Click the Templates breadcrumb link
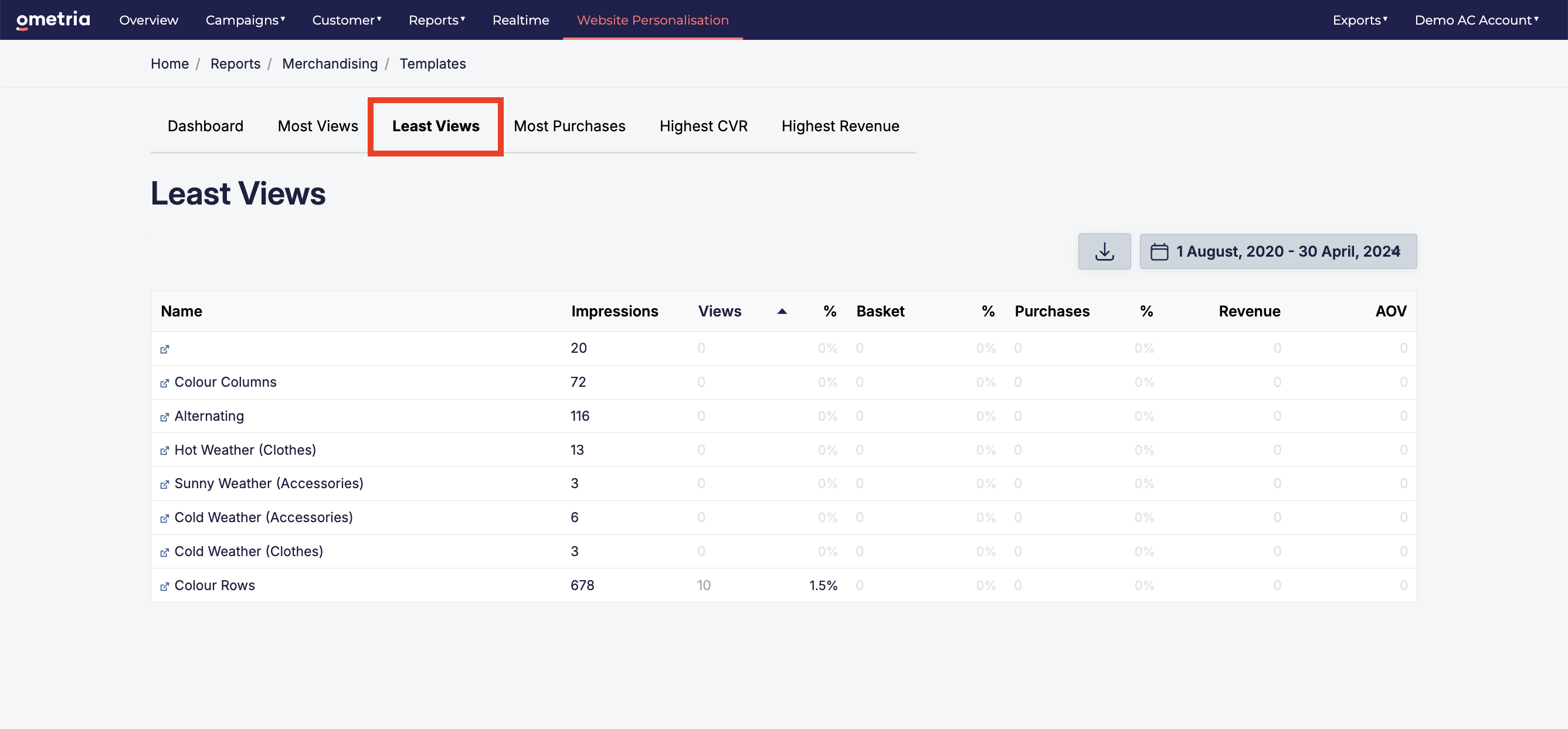This screenshot has width=1568, height=729. [x=433, y=64]
